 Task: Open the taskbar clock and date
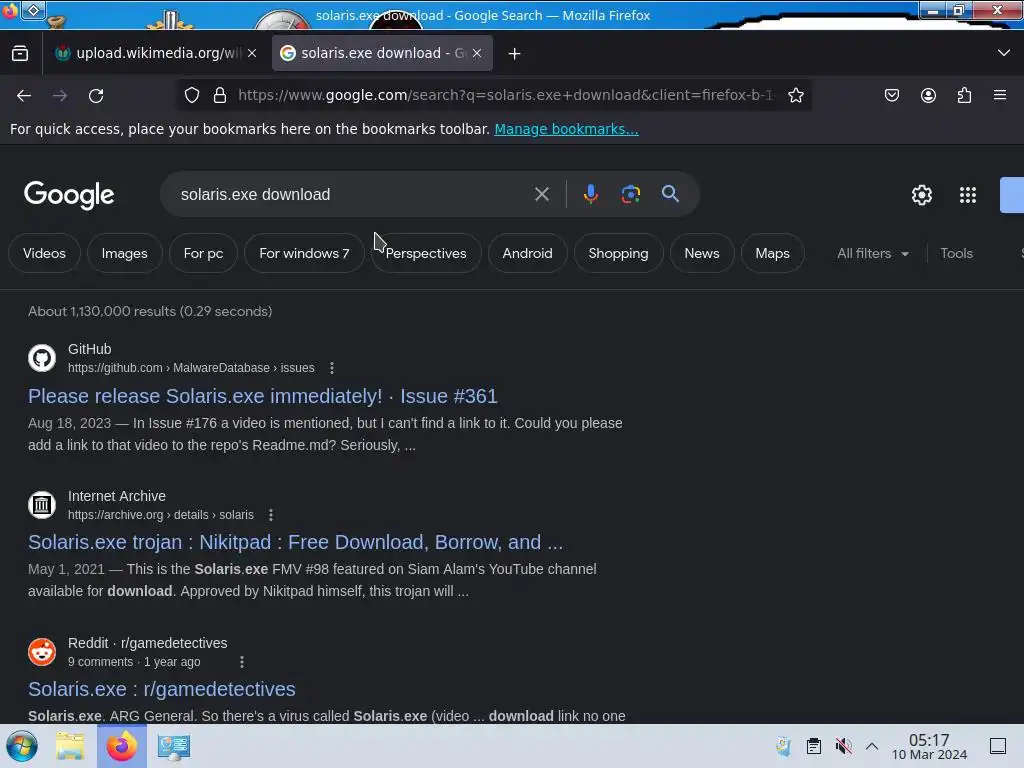coord(929,746)
